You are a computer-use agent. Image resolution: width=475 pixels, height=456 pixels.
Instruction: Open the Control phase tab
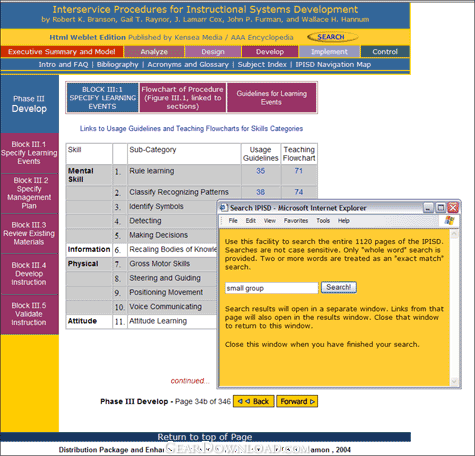tap(385, 52)
